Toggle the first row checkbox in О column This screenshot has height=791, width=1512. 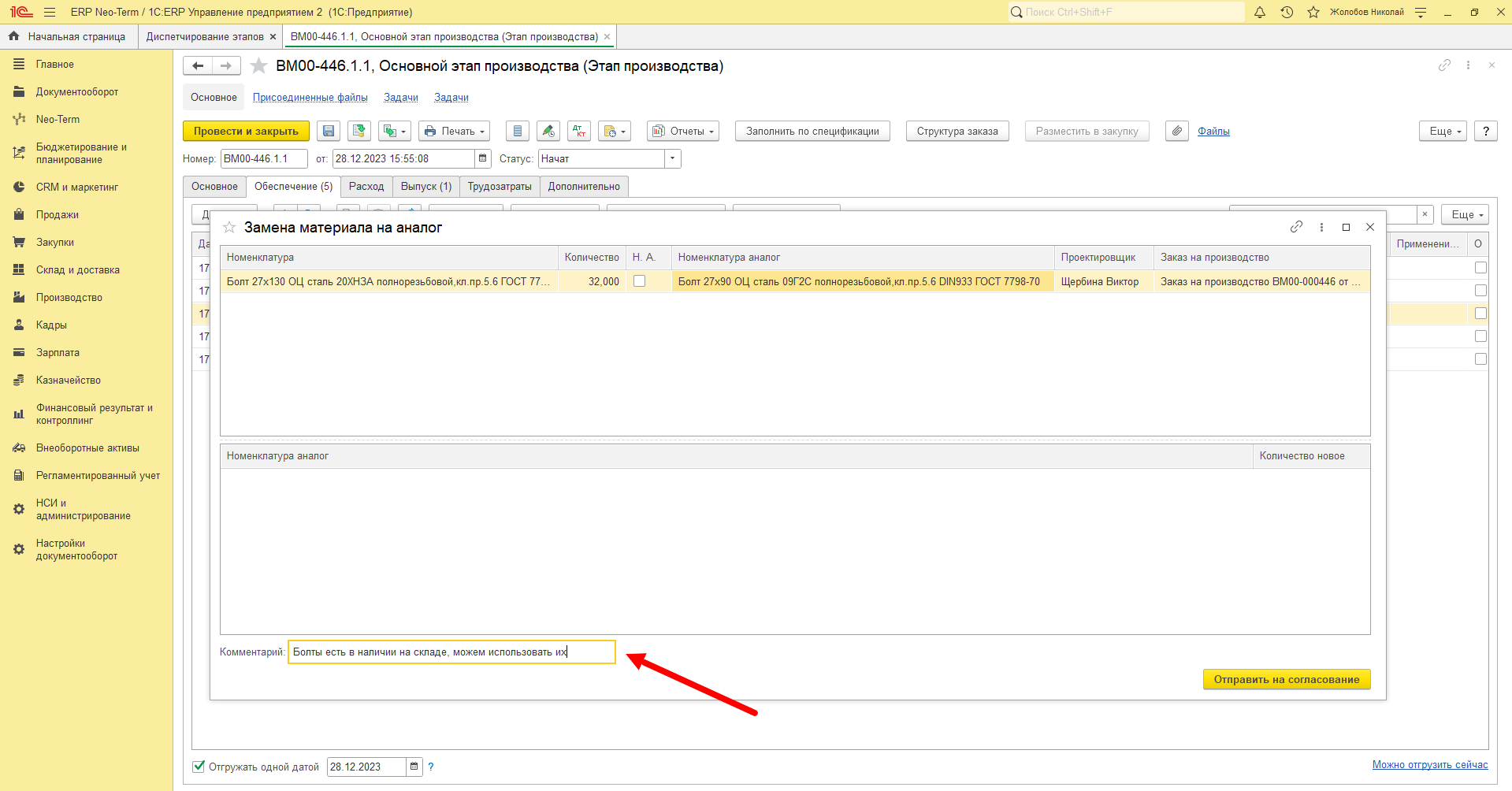1480,268
